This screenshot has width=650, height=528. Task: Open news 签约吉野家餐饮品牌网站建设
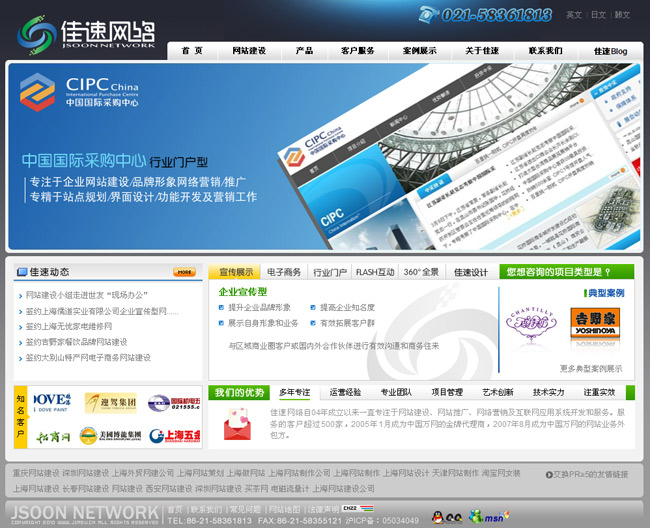pos(76,342)
